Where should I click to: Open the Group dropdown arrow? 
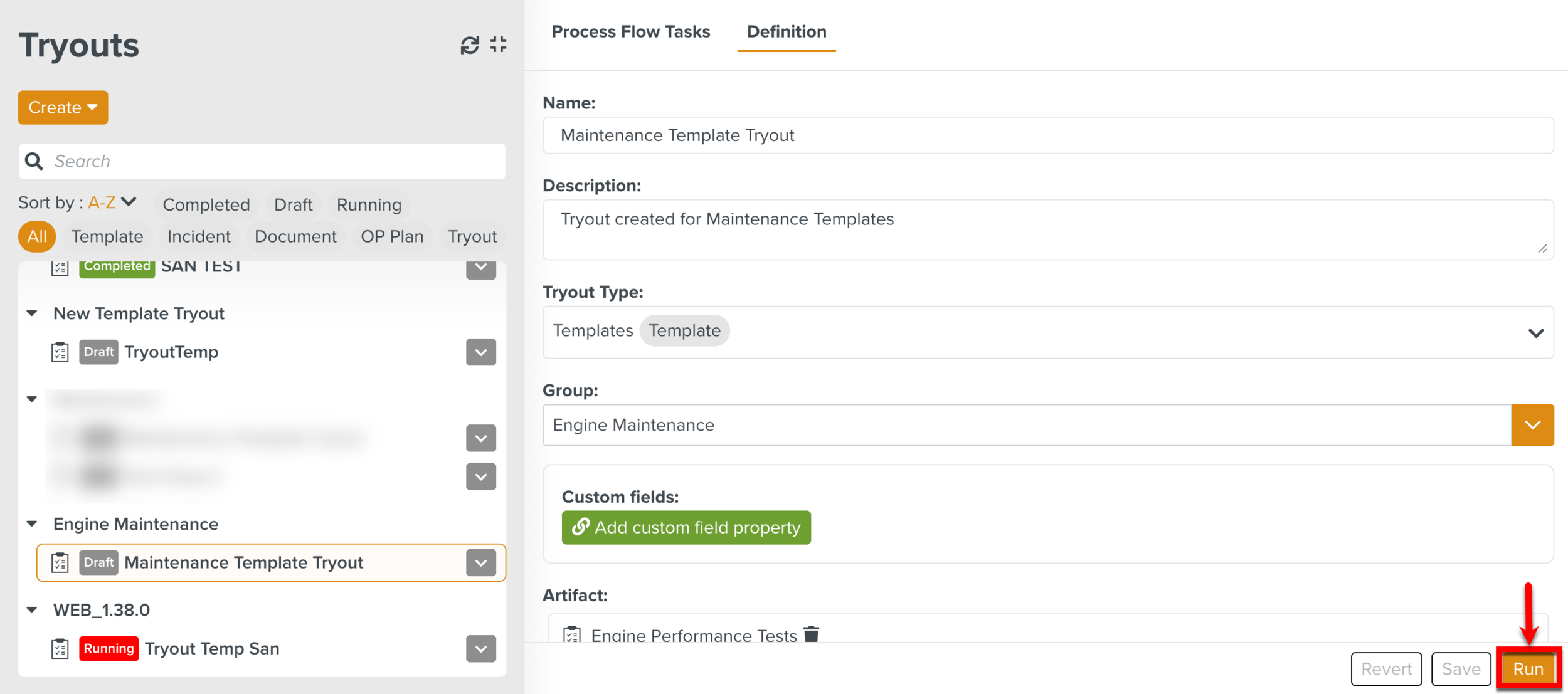point(1532,425)
